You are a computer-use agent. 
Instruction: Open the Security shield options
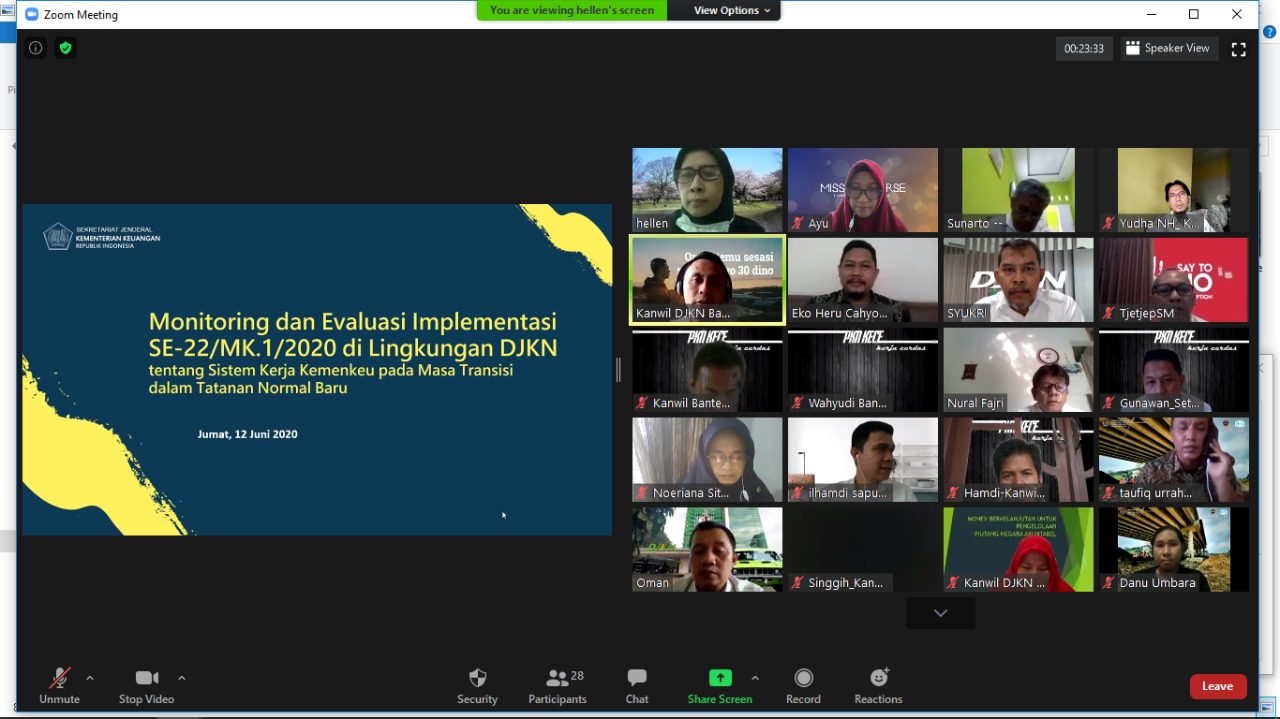coord(477,685)
